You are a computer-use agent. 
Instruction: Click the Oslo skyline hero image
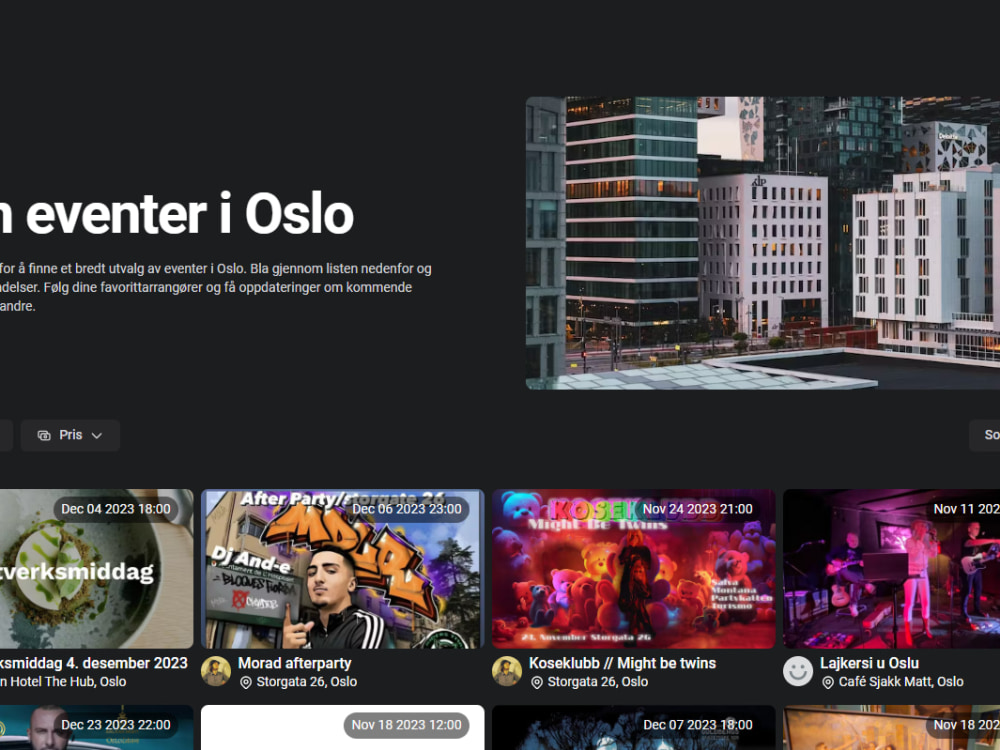coord(763,243)
